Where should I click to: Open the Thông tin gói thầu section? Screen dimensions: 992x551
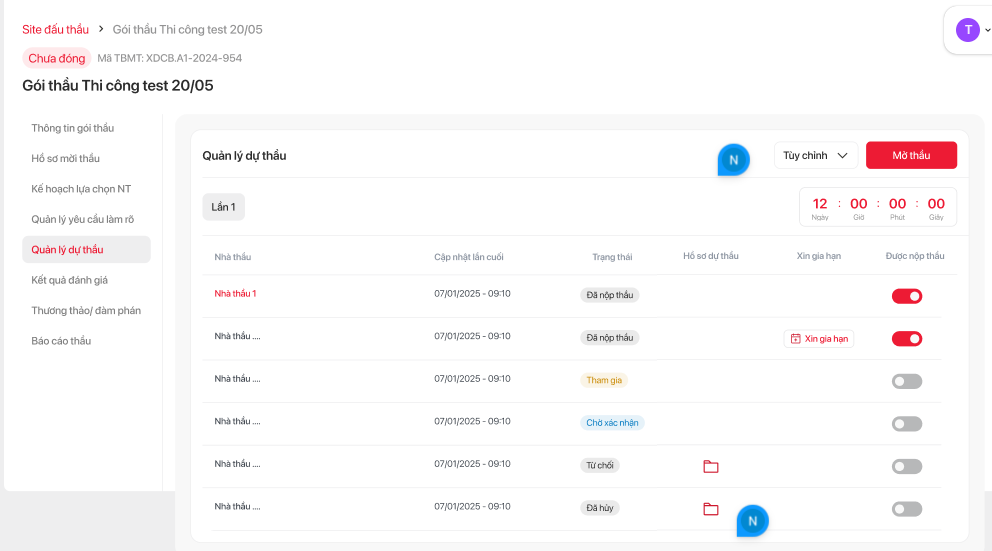[73, 128]
